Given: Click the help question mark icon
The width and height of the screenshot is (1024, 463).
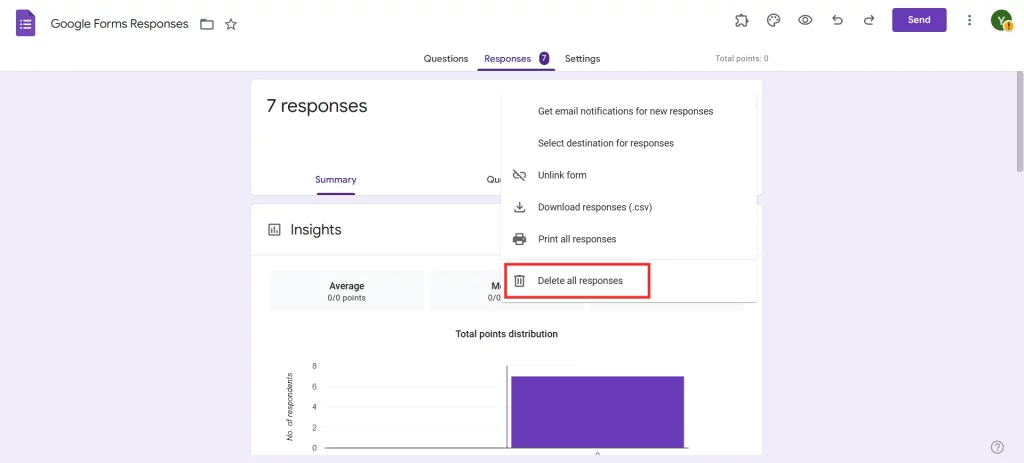Looking at the screenshot, I should point(997,447).
